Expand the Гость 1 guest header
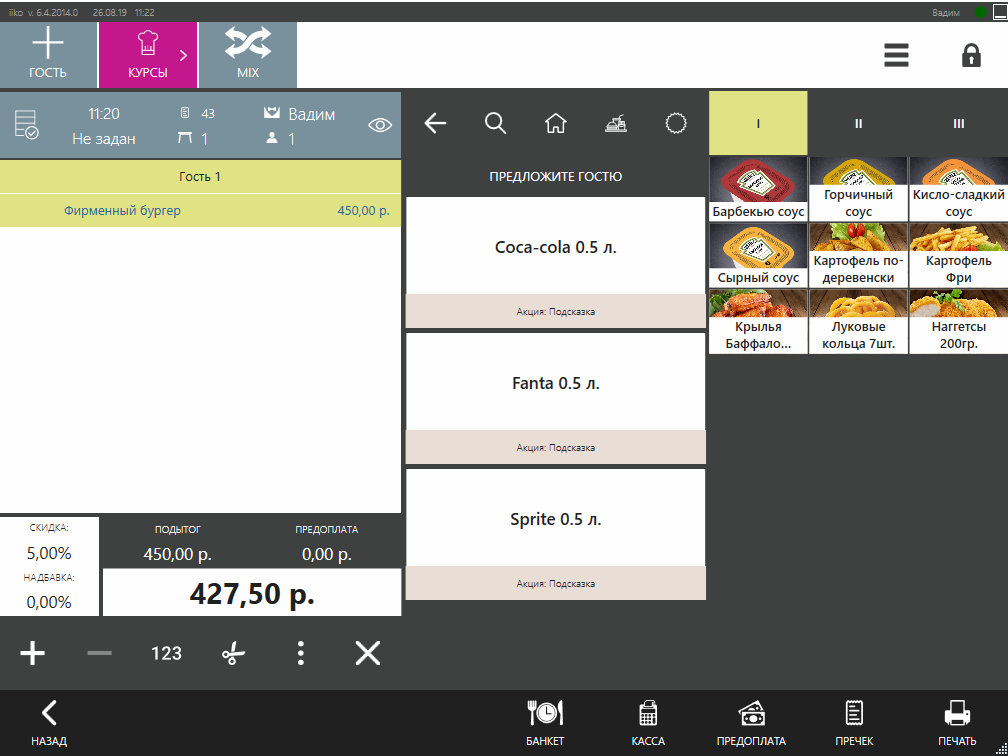 (x=200, y=177)
